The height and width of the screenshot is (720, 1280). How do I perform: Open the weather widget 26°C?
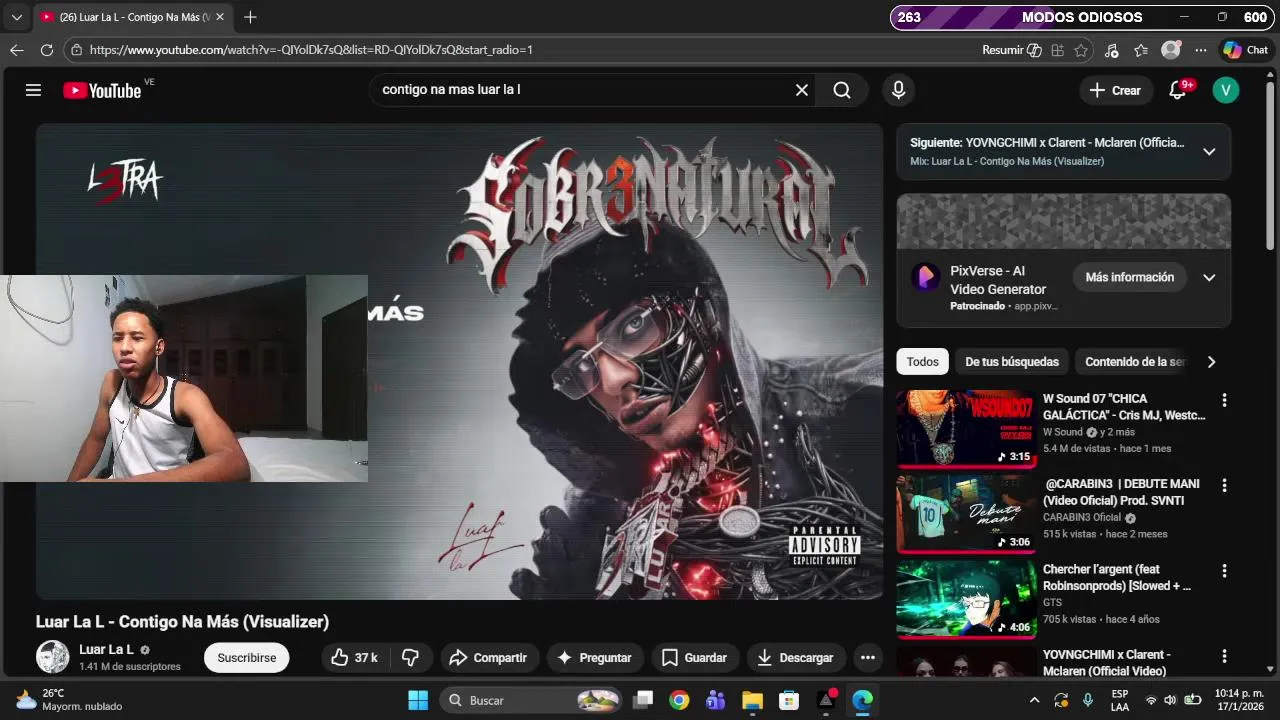click(x=69, y=700)
